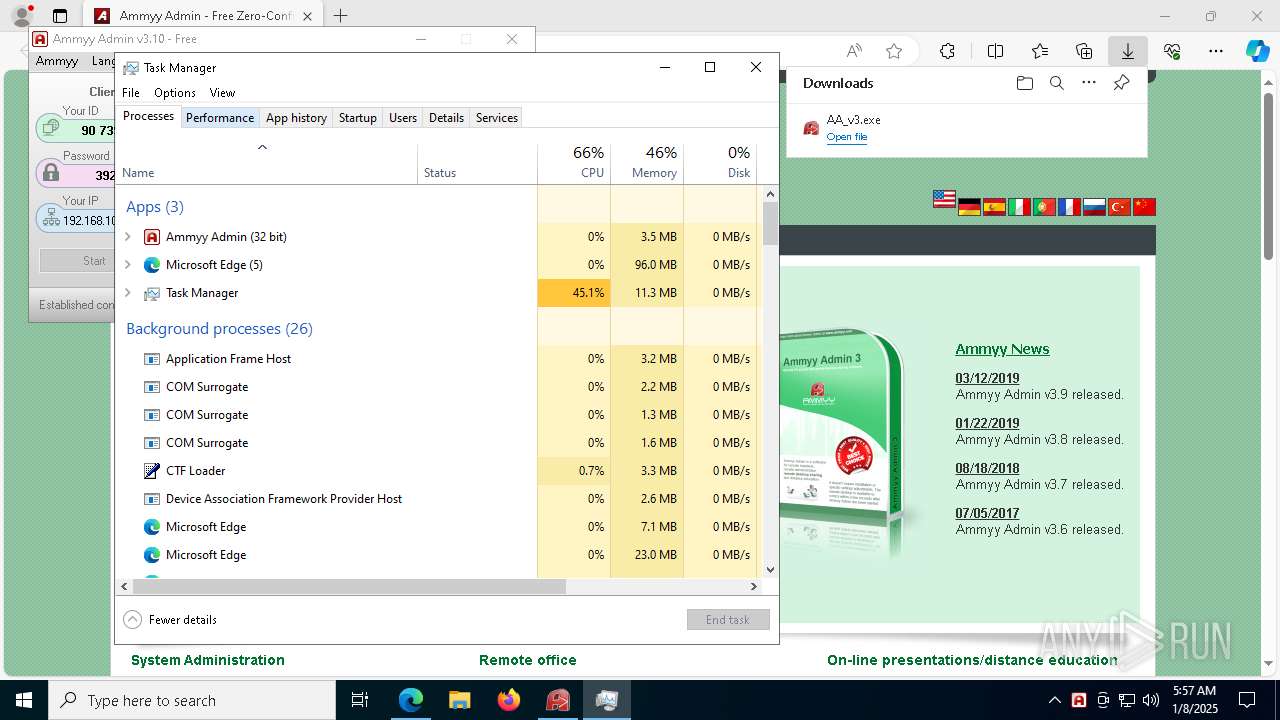Switch to the Startup tab

coord(358,118)
